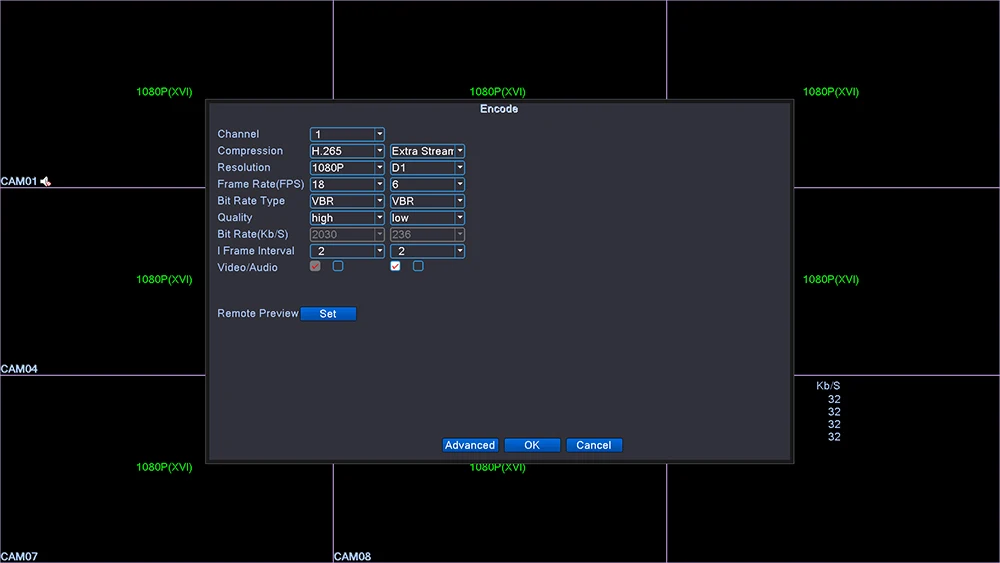
Task: Open main stream I Frame Interval dropdown
Action: [347, 251]
